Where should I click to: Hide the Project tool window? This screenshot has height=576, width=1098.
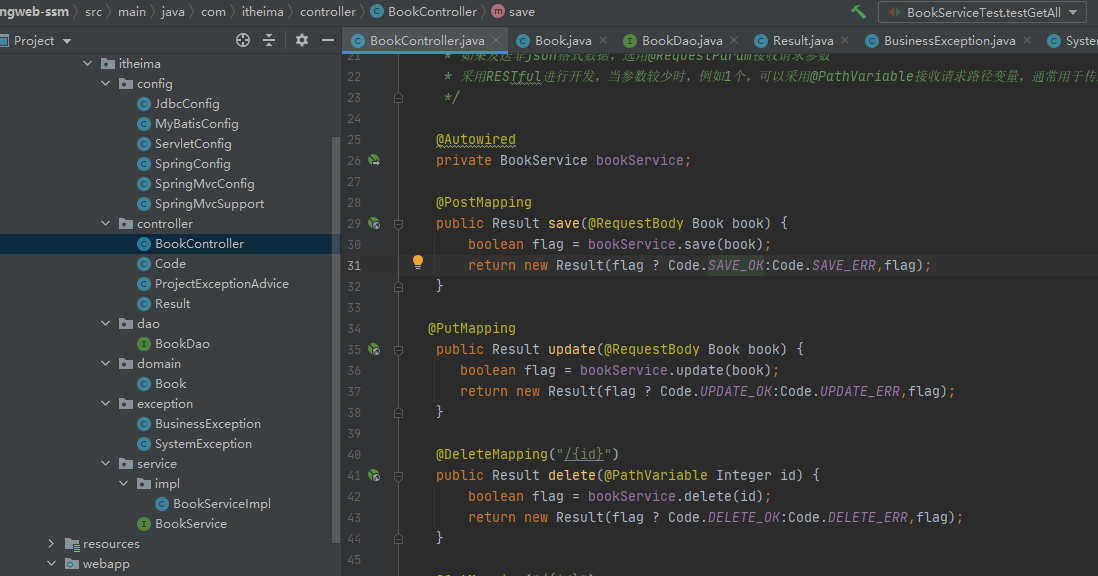tap(328, 40)
